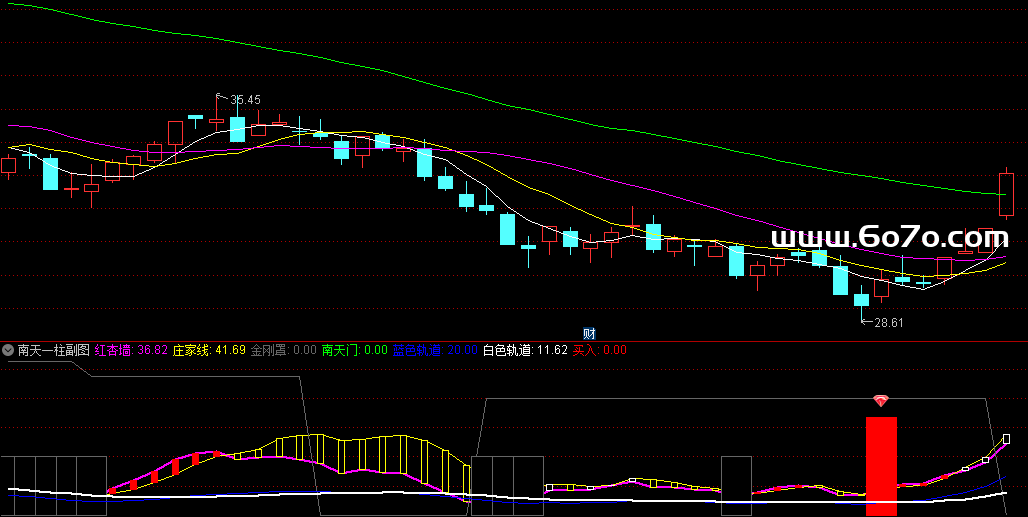Click the tall red buy signal bar
Image resolution: width=1028 pixels, height=517 pixels.
881,465
